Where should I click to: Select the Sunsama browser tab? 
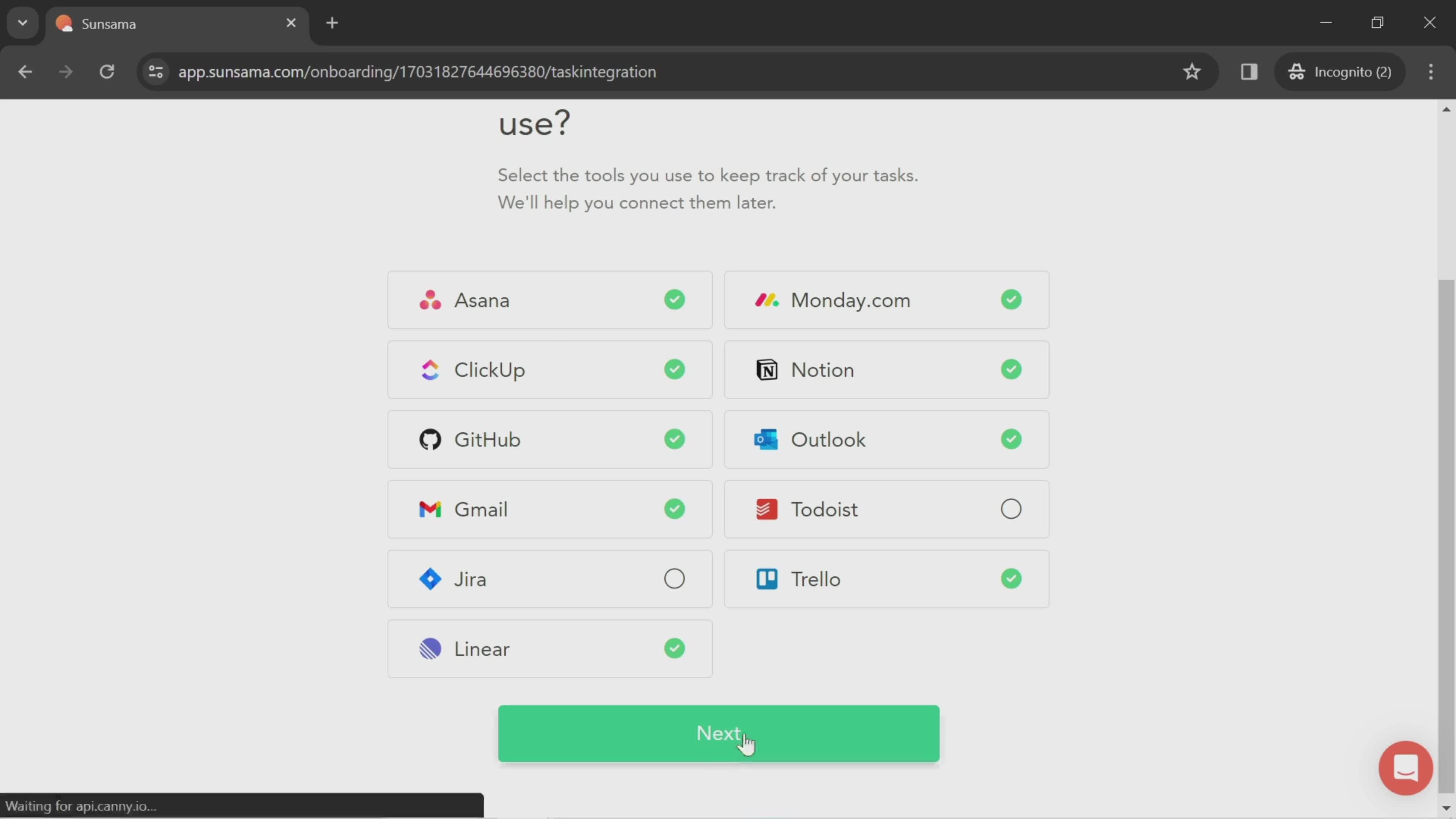(177, 24)
